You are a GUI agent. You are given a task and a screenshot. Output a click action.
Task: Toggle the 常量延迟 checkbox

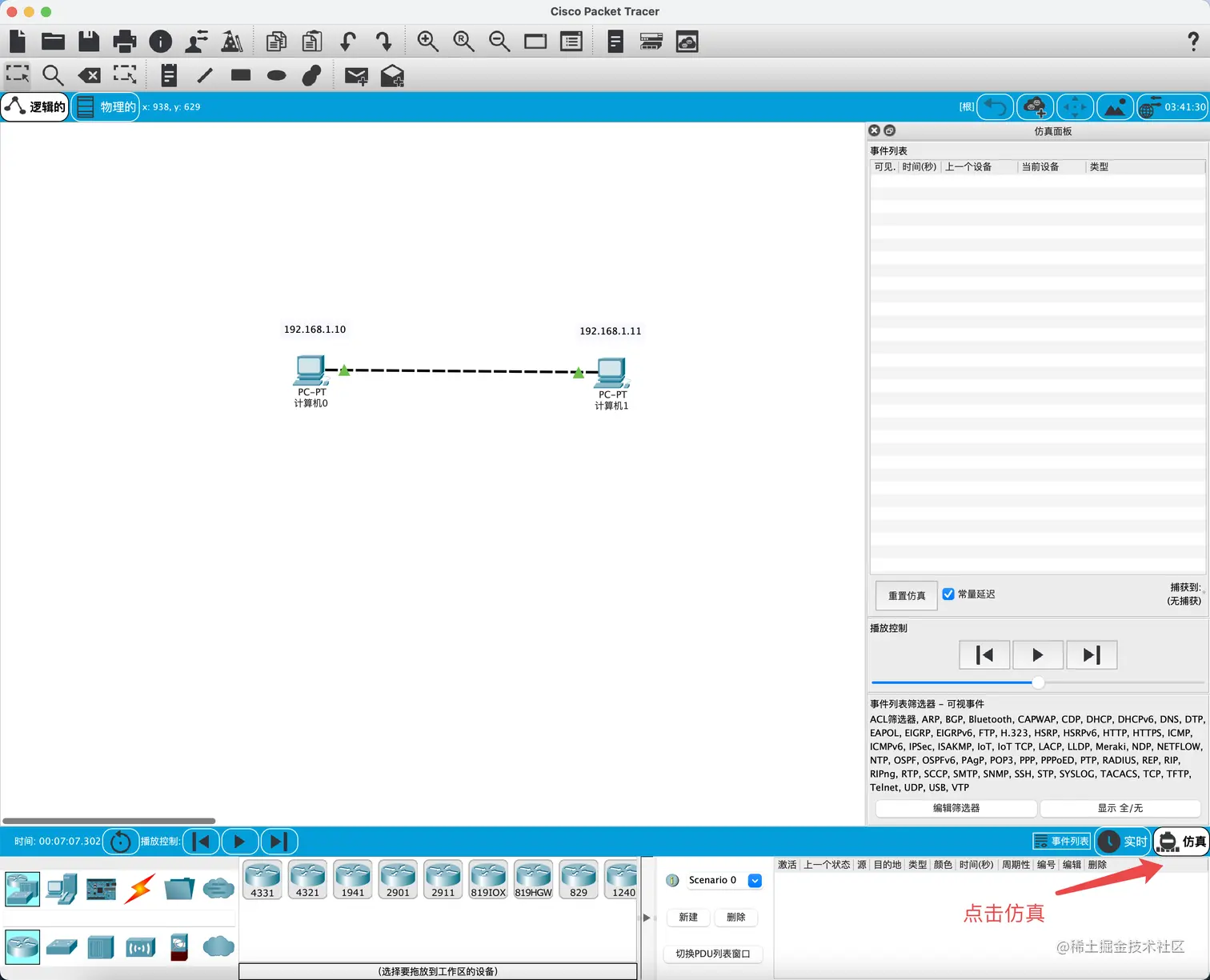tap(948, 594)
